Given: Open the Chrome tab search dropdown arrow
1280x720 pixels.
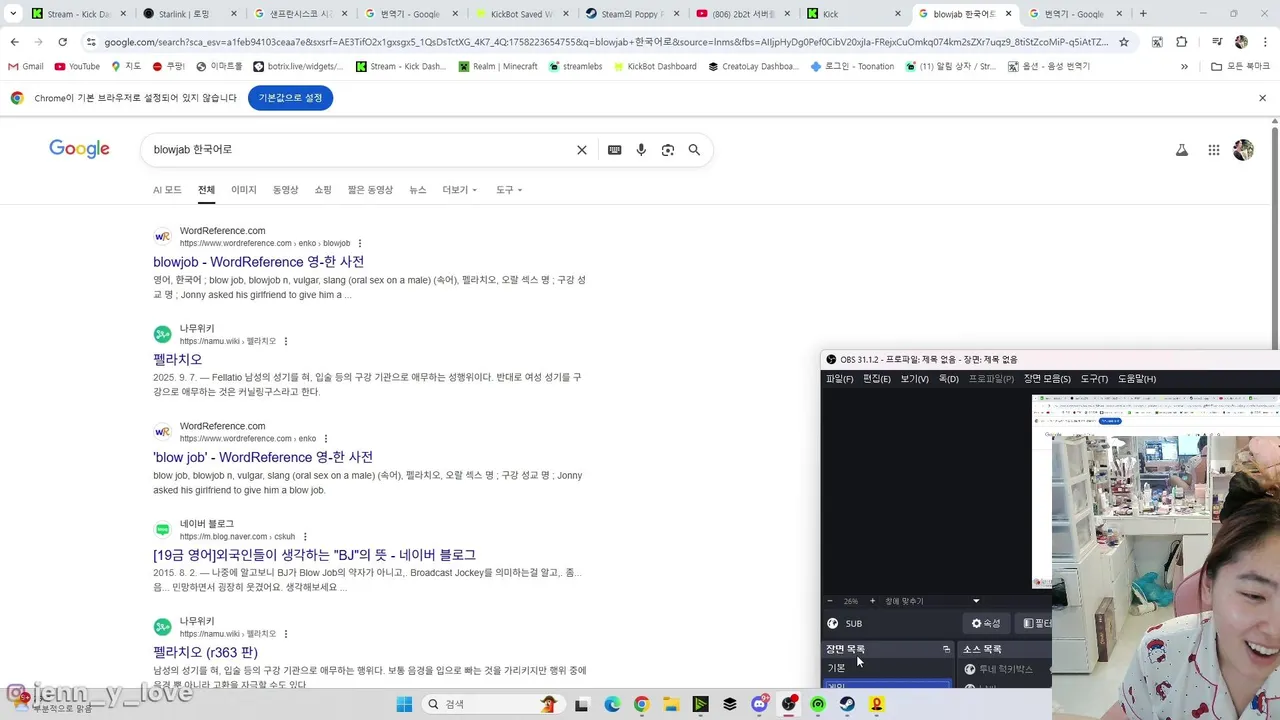Looking at the screenshot, I should click(14, 14).
